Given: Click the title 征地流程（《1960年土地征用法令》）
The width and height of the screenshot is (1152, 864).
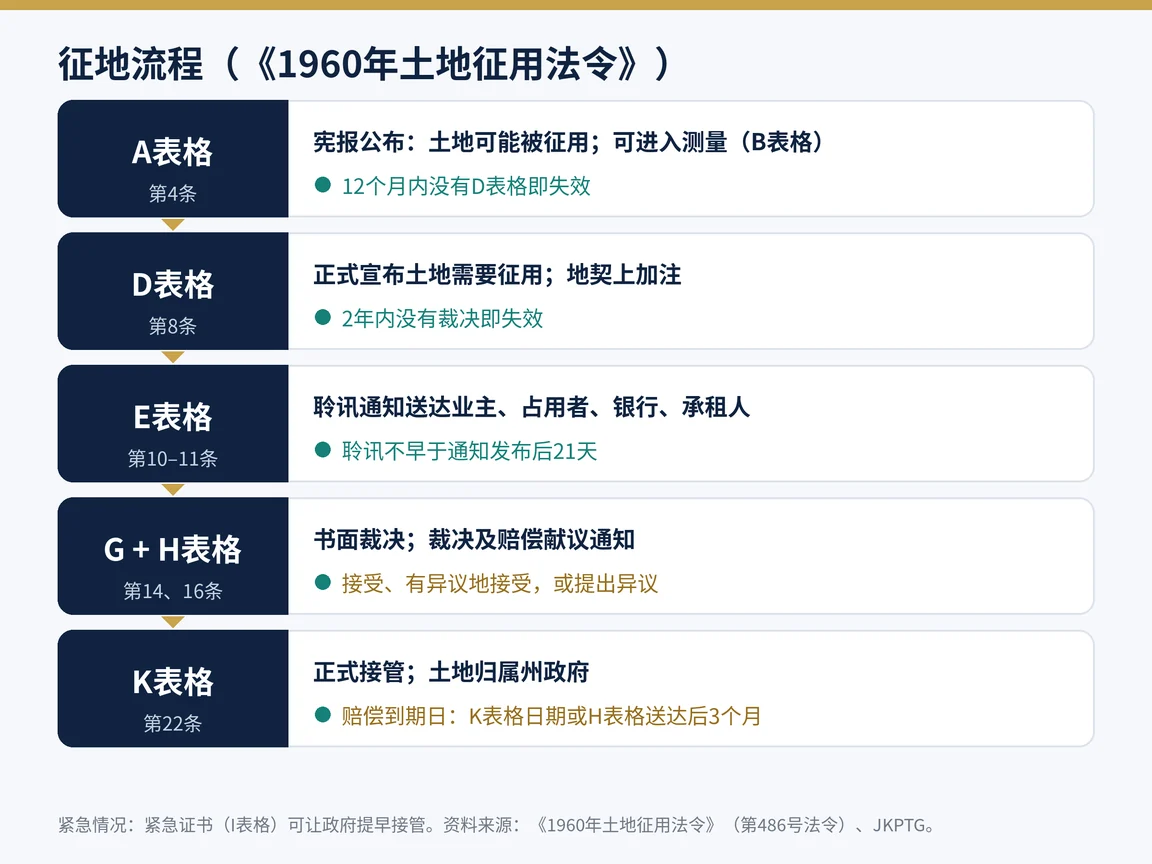Looking at the screenshot, I should (364, 64).
